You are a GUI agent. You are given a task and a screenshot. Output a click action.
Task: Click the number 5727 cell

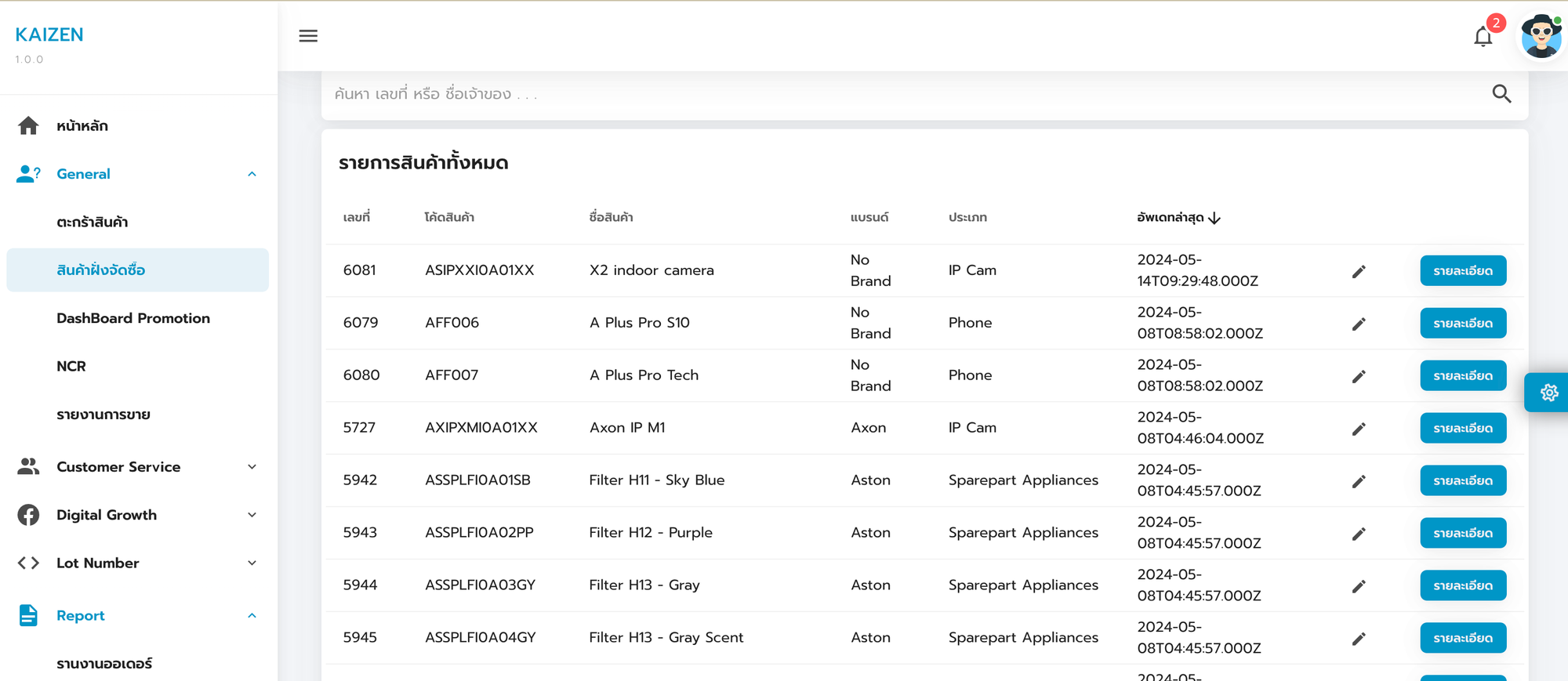359,428
